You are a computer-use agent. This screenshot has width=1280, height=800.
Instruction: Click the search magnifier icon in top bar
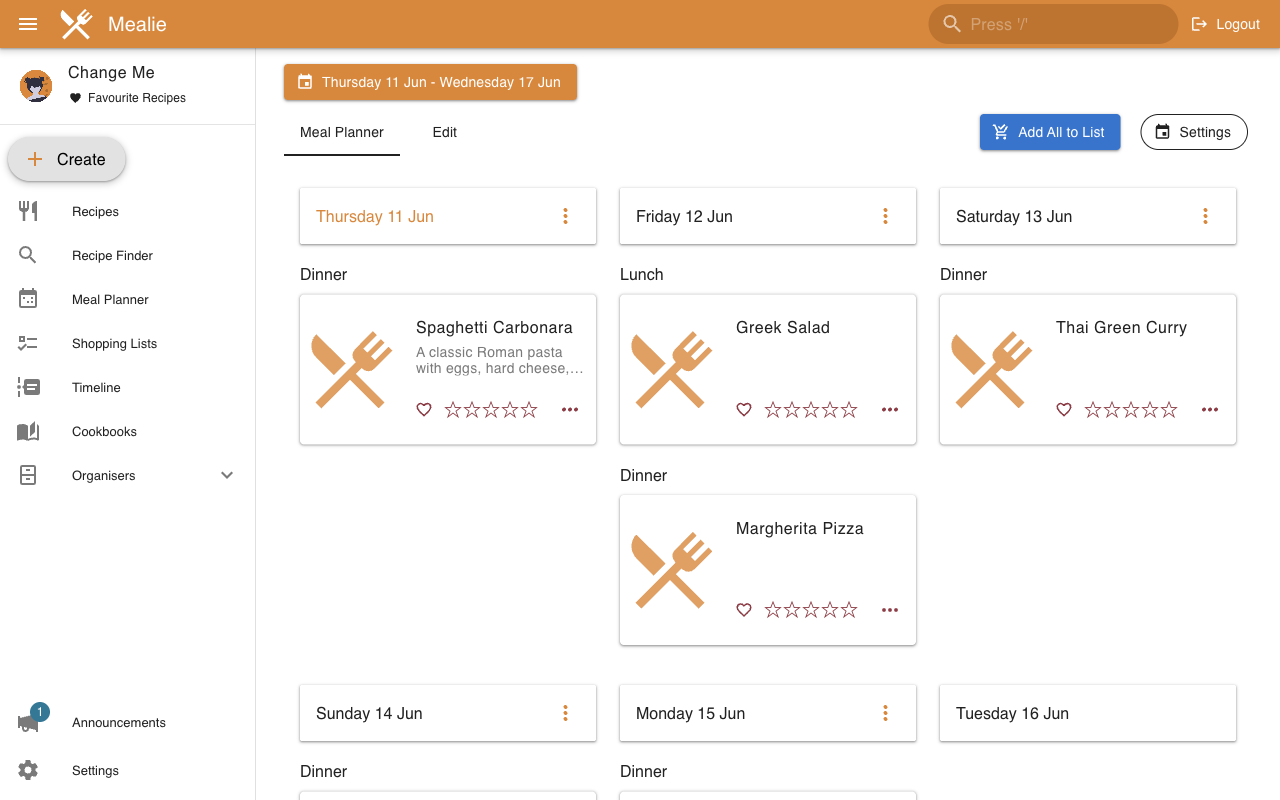click(952, 24)
